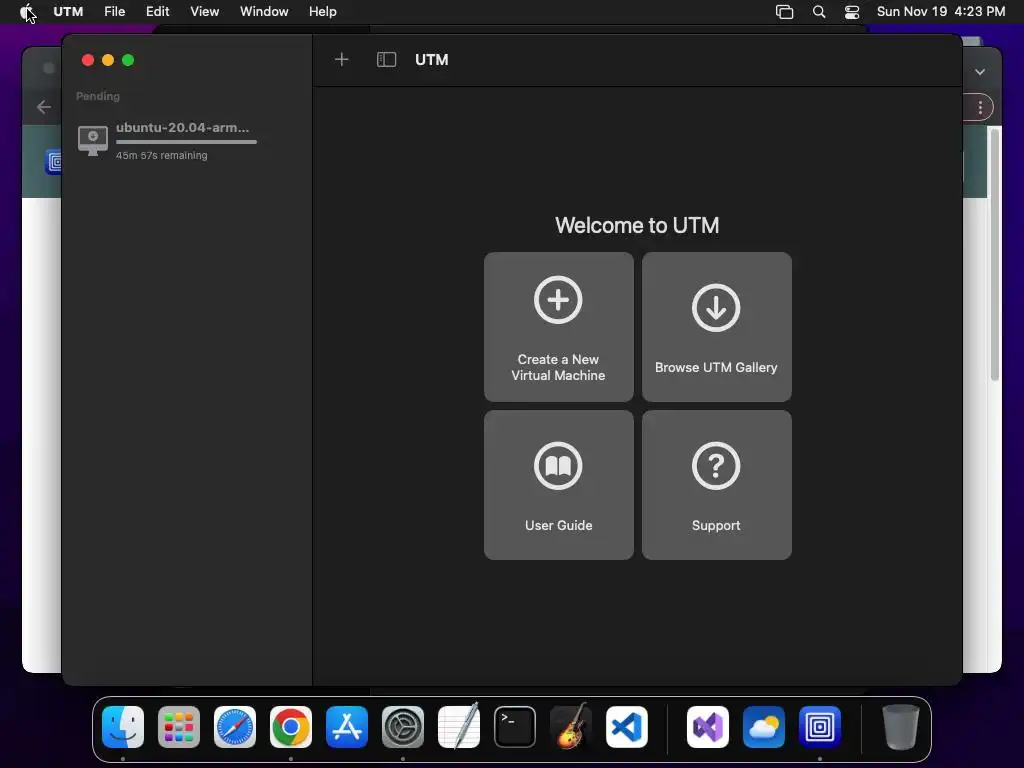The width and height of the screenshot is (1024, 768).
Task: Open App Store from the Dock
Action: pyautogui.click(x=347, y=727)
